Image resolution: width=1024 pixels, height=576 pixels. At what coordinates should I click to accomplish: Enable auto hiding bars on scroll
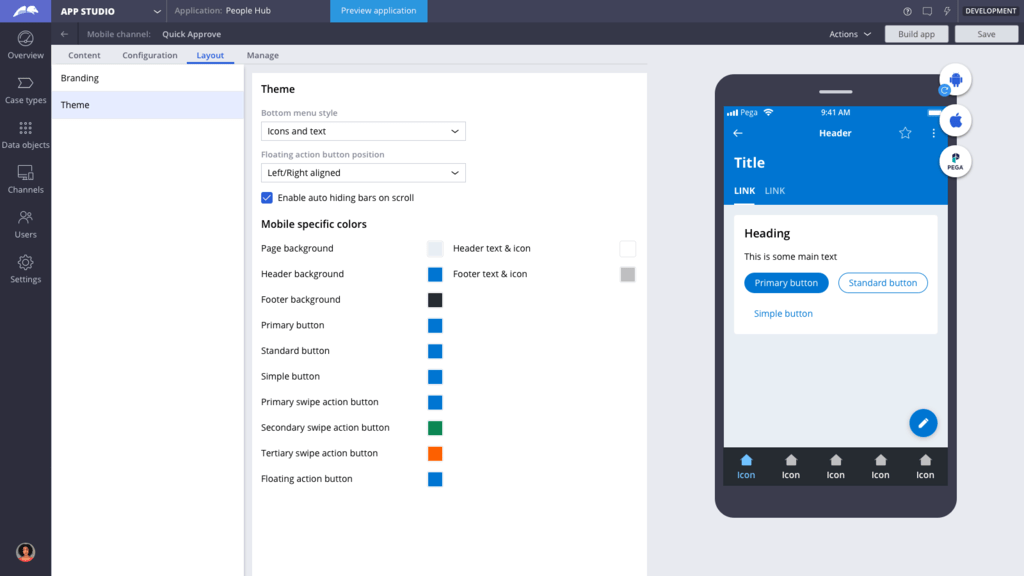(267, 198)
